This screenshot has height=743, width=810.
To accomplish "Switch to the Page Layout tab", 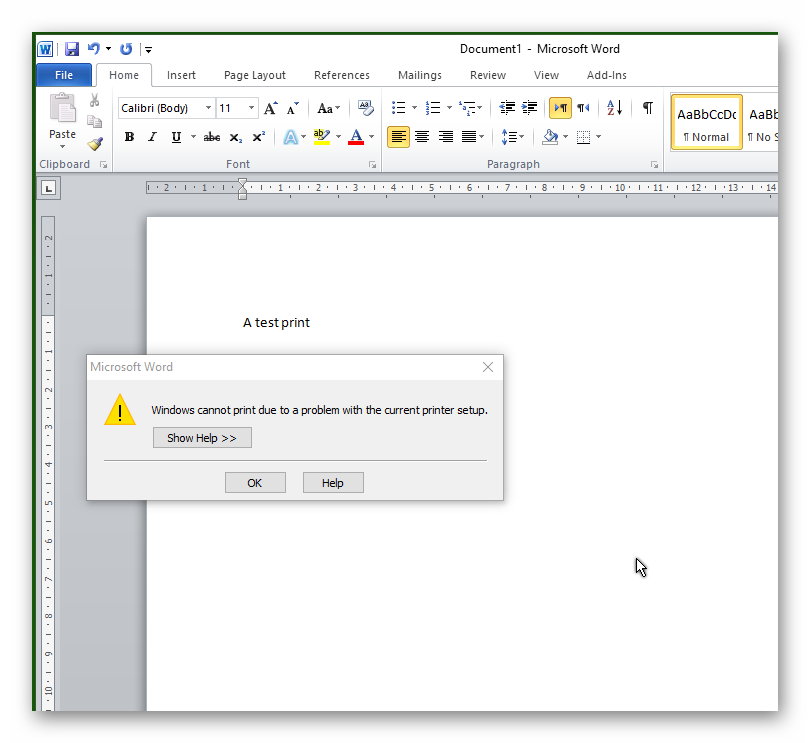I will 254,75.
